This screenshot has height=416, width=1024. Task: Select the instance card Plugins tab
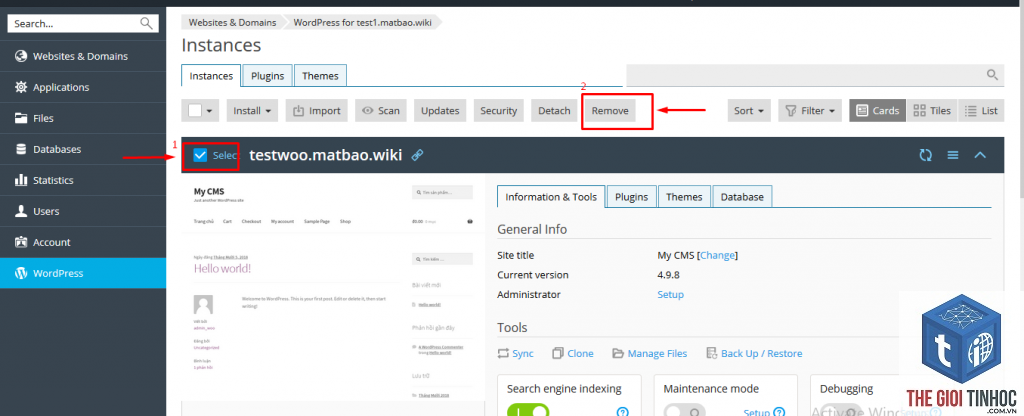[632, 197]
